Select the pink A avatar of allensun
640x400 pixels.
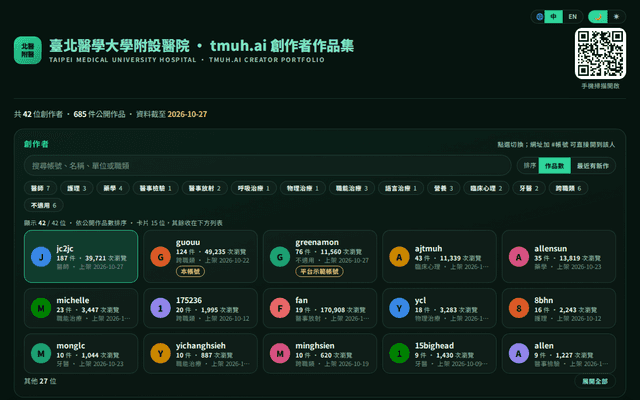click(519, 257)
